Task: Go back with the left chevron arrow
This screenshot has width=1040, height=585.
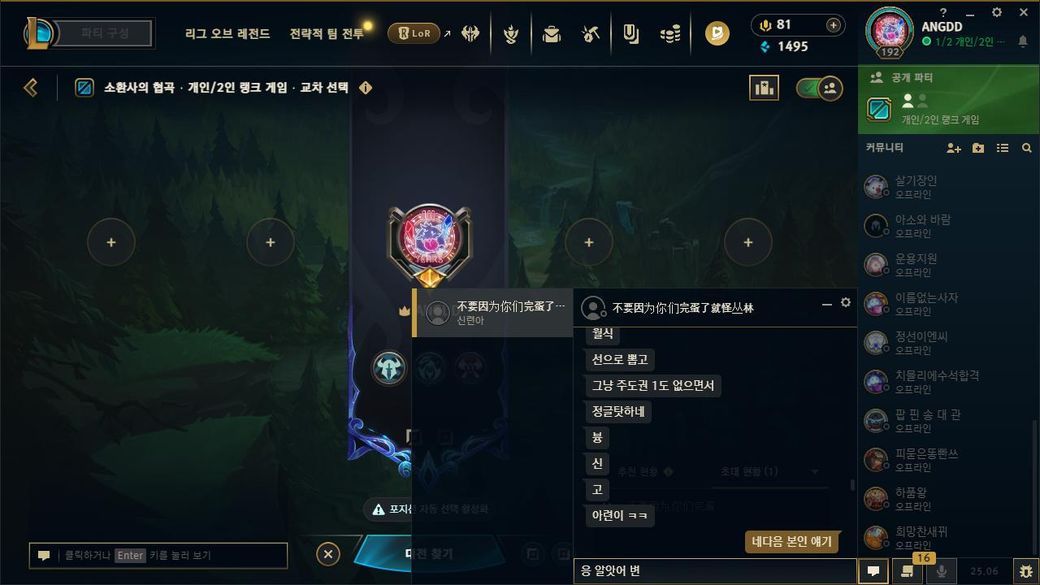Action: 31,88
